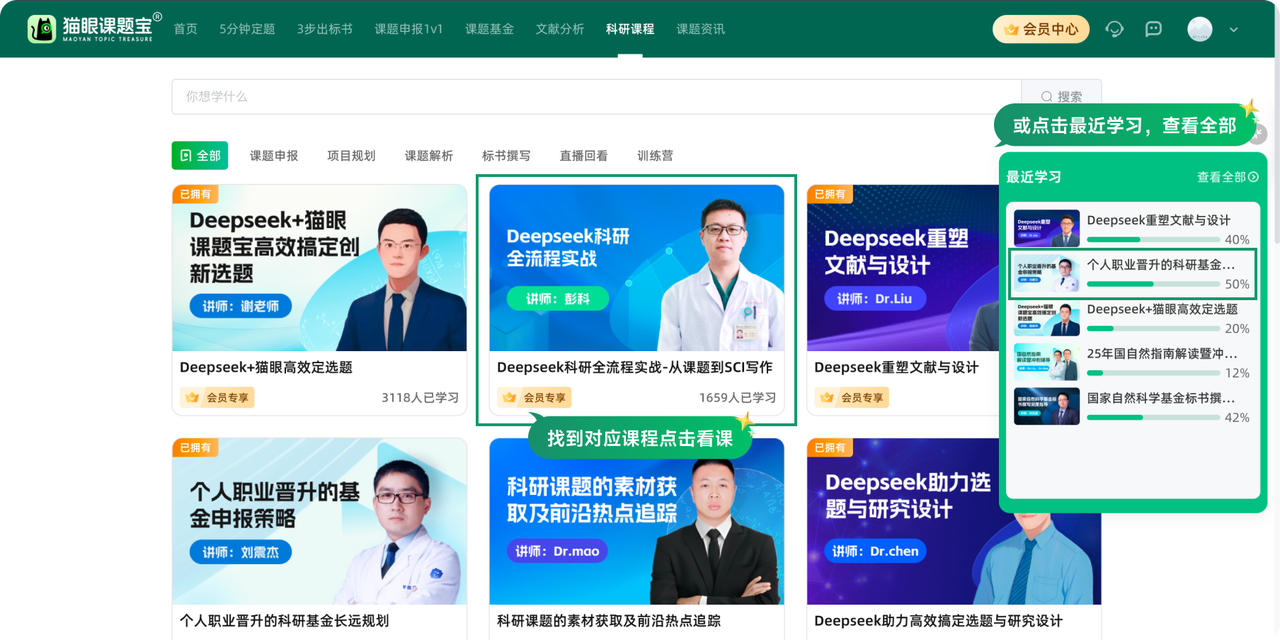Focus the 你想学什么 search field
1280x640 pixels.
click(x=596, y=97)
